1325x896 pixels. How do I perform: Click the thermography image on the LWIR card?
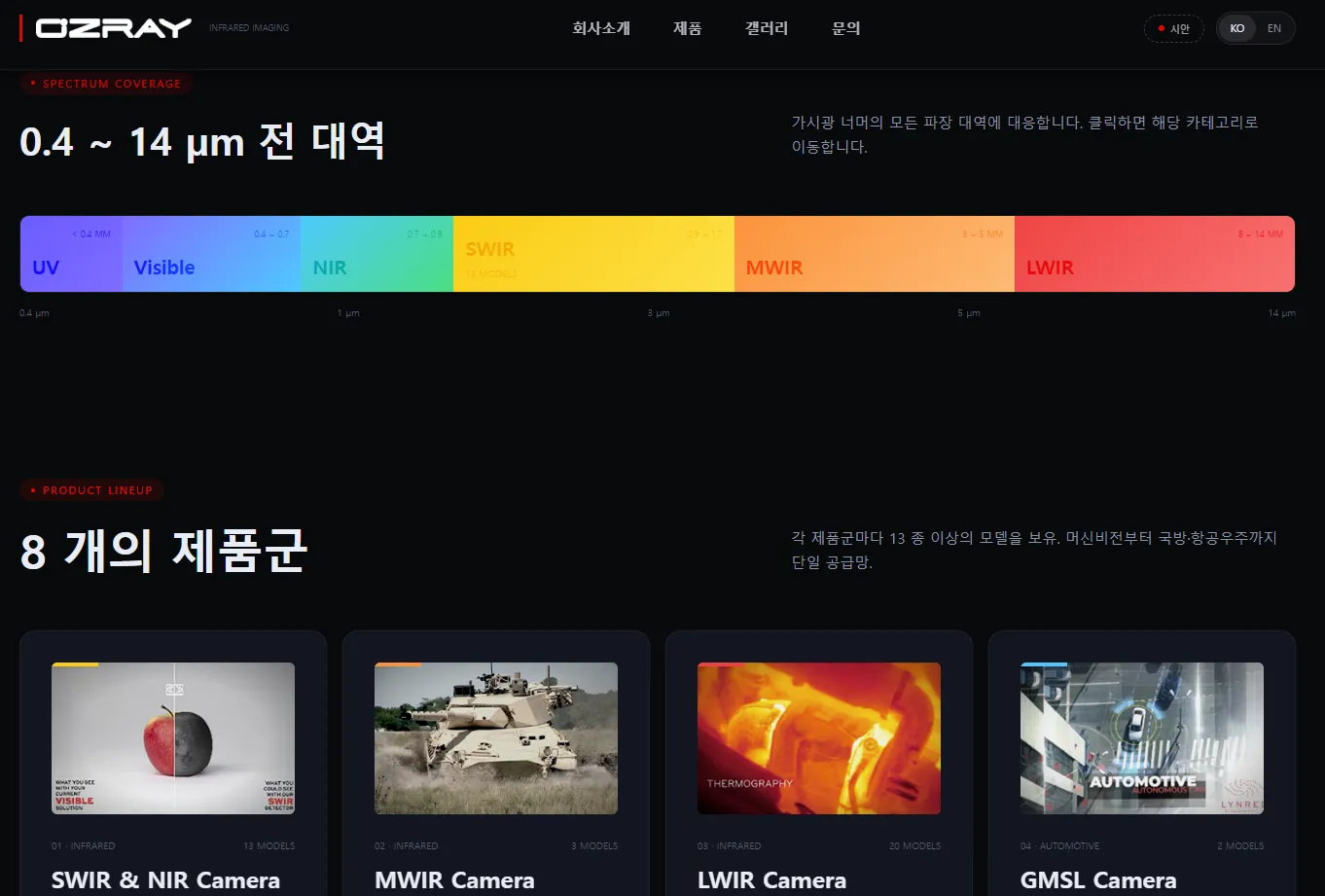818,737
